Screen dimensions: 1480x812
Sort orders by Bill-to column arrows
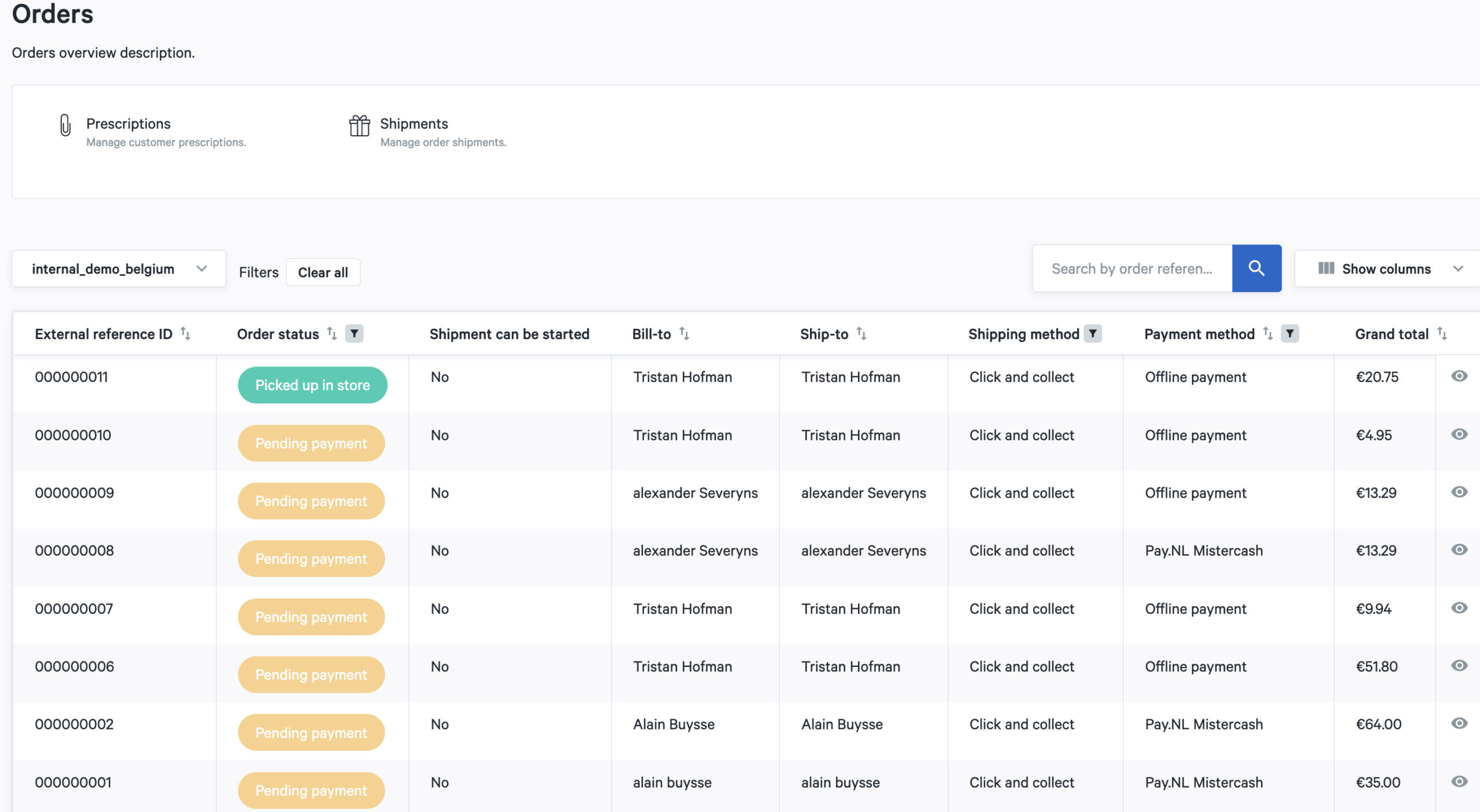click(x=684, y=333)
